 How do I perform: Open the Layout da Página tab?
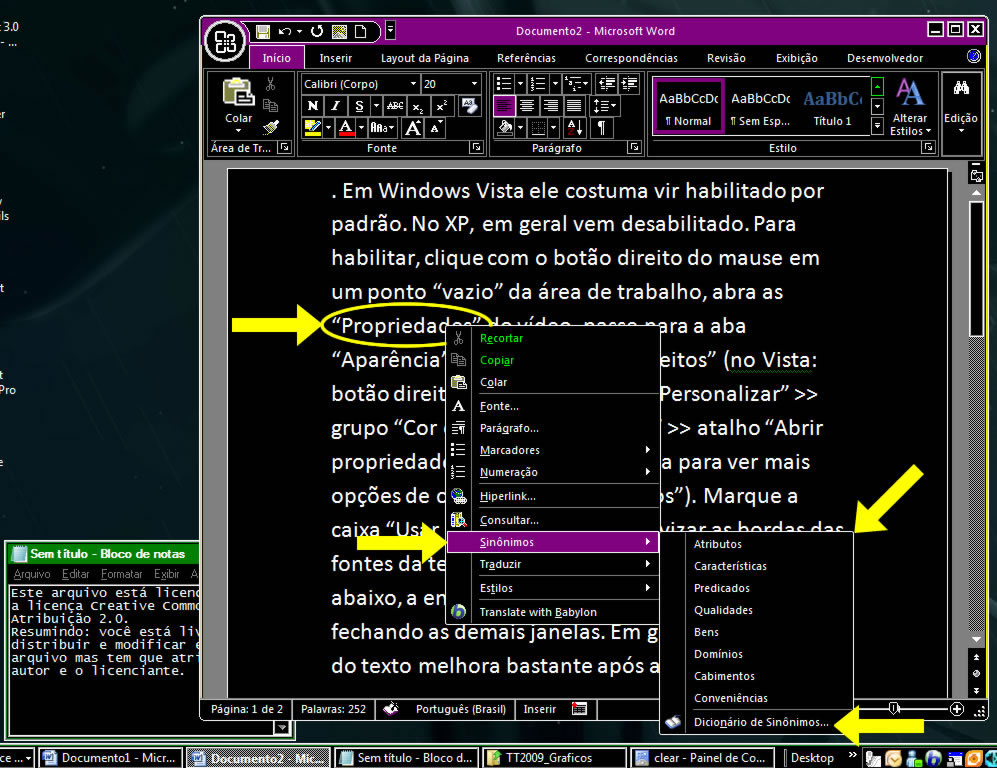coord(425,58)
